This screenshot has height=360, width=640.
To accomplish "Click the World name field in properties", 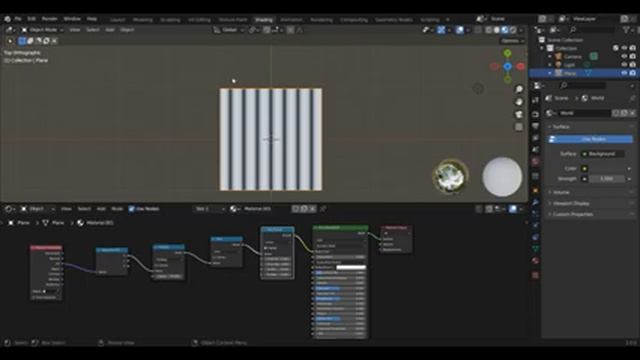I will coord(584,113).
